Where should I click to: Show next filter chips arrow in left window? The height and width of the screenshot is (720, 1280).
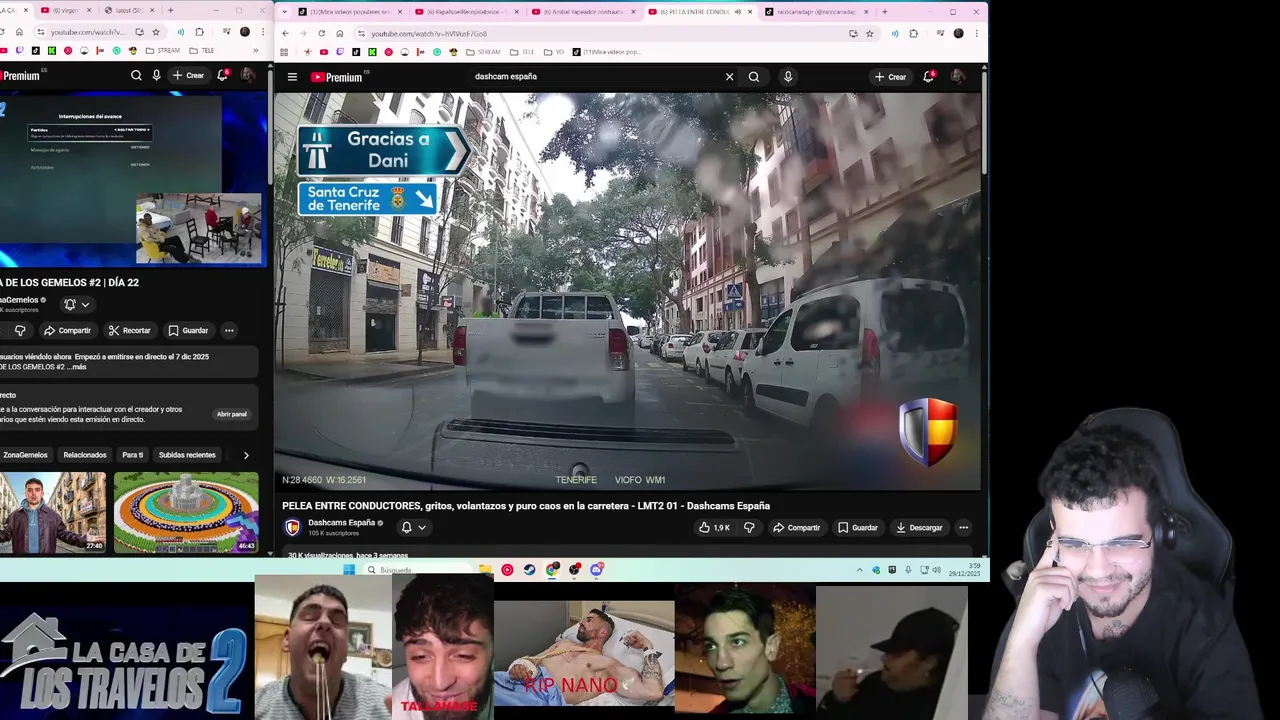click(246, 455)
